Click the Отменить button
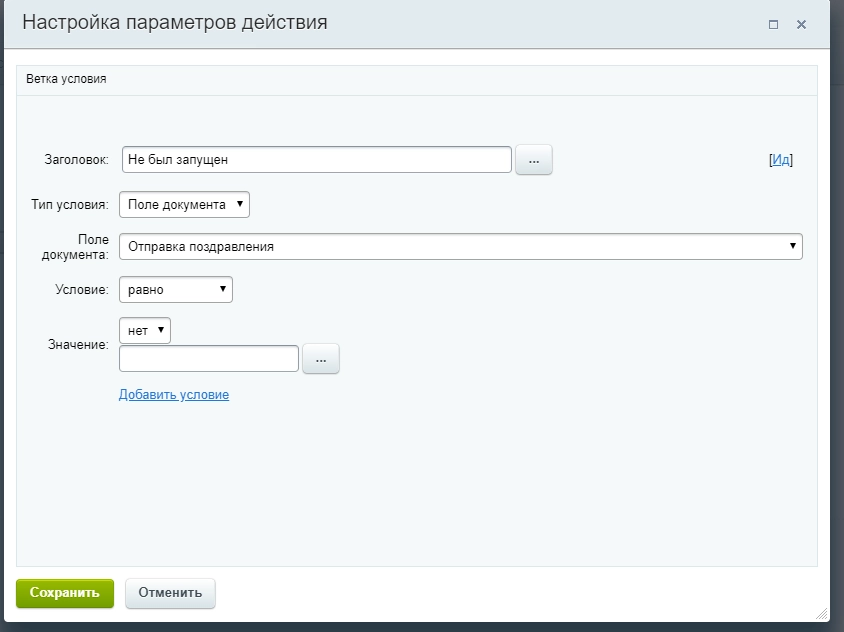The width and height of the screenshot is (844, 632). (x=170, y=592)
